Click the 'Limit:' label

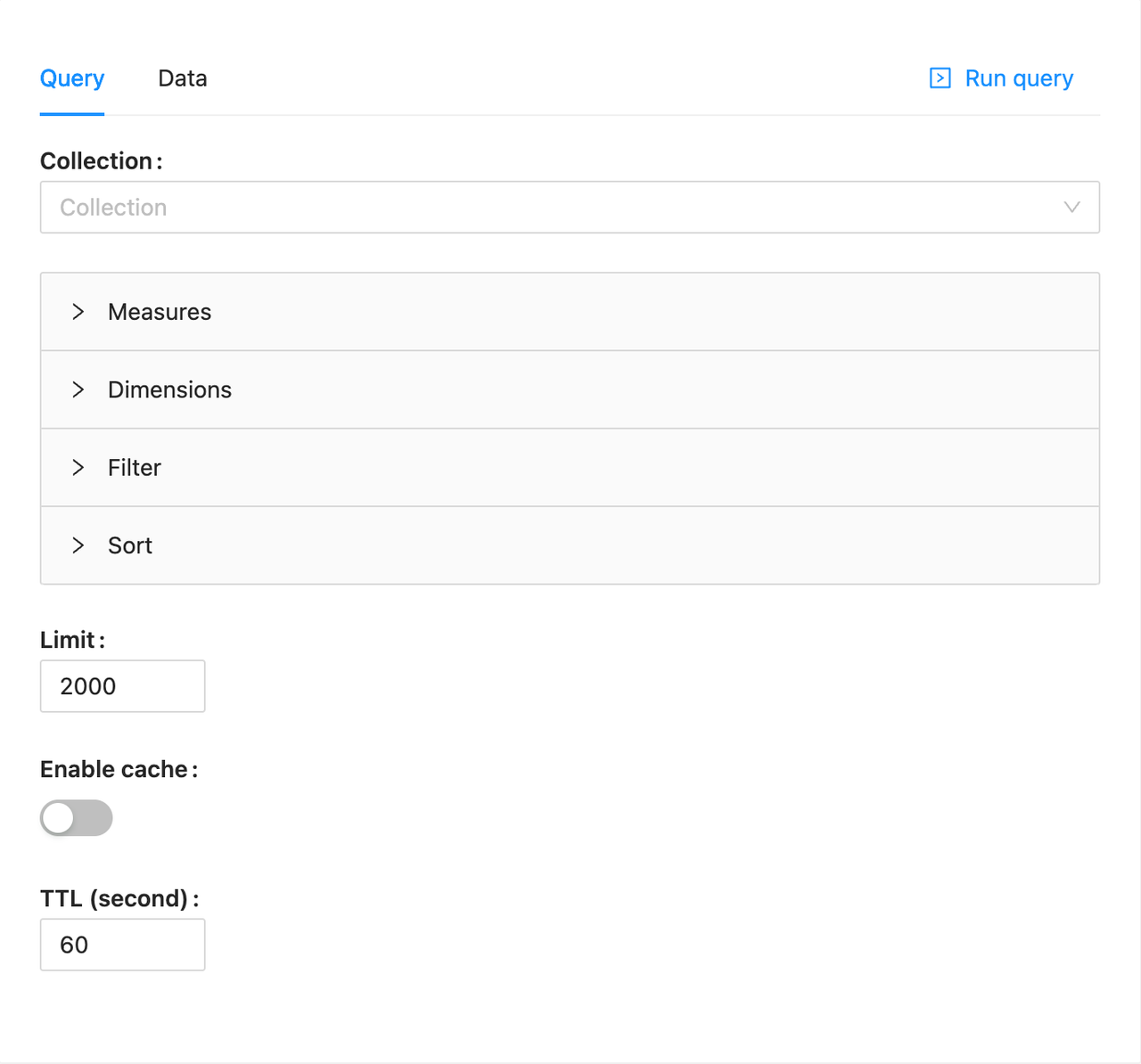coord(72,640)
